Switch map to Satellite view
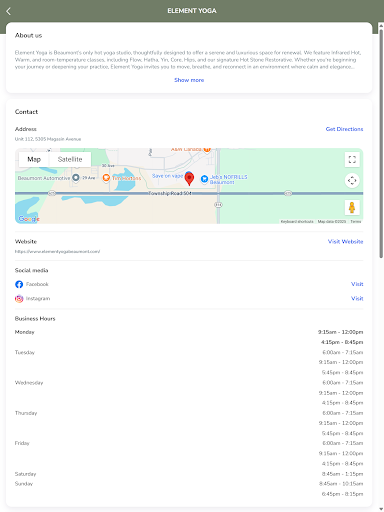Viewport: 384px width, 512px height. coord(70,159)
